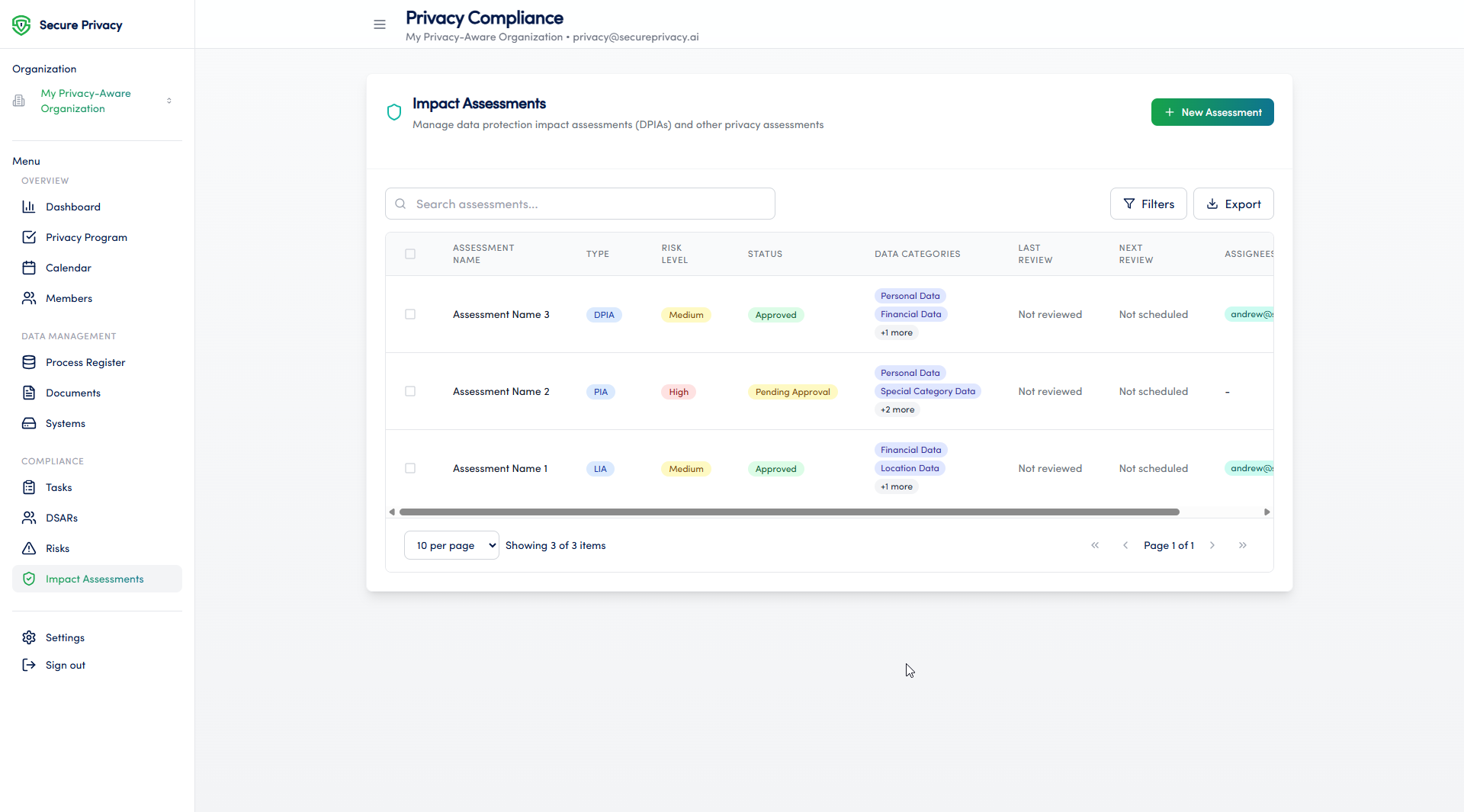The image size is (1464, 812).
Task: Select the Privacy Program checklist icon
Action: (x=29, y=237)
